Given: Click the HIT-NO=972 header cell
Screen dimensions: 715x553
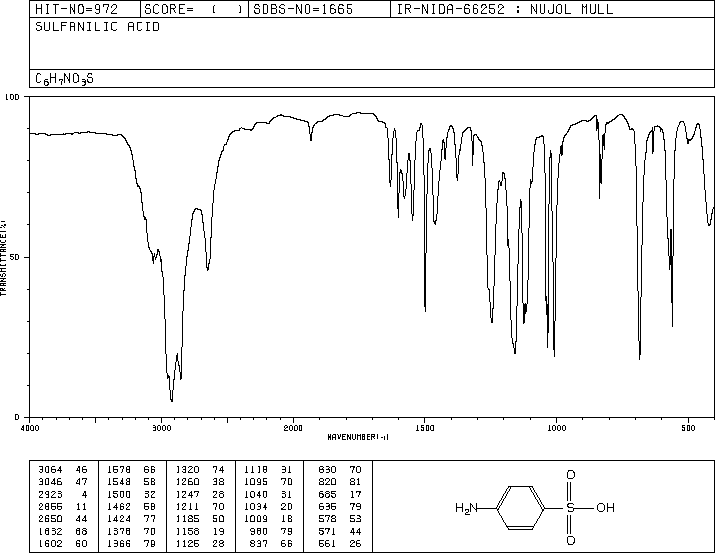Looking at the screenshot, I should [x=85, y=9].
